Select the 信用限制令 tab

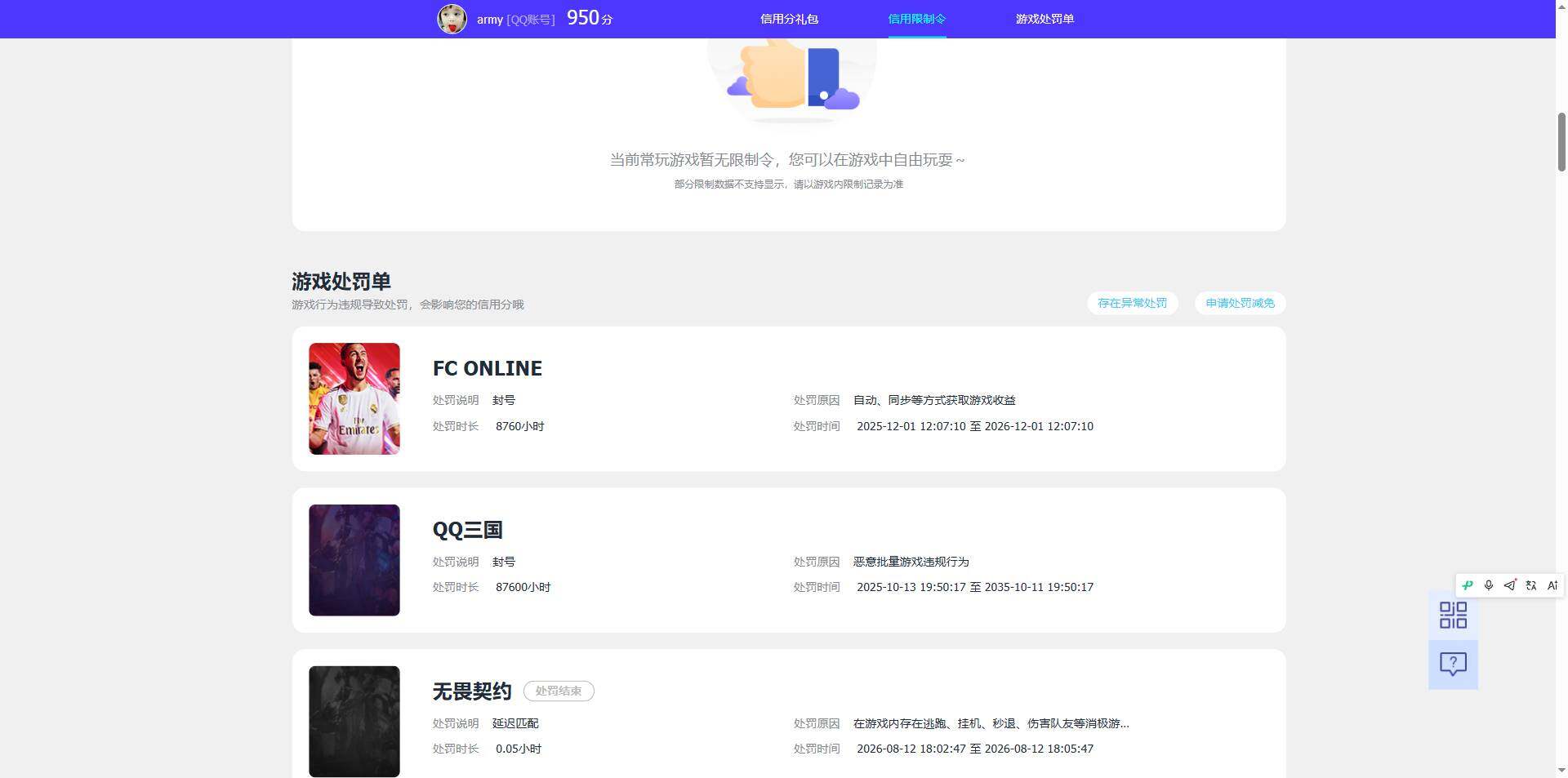[x=917, y=19]
